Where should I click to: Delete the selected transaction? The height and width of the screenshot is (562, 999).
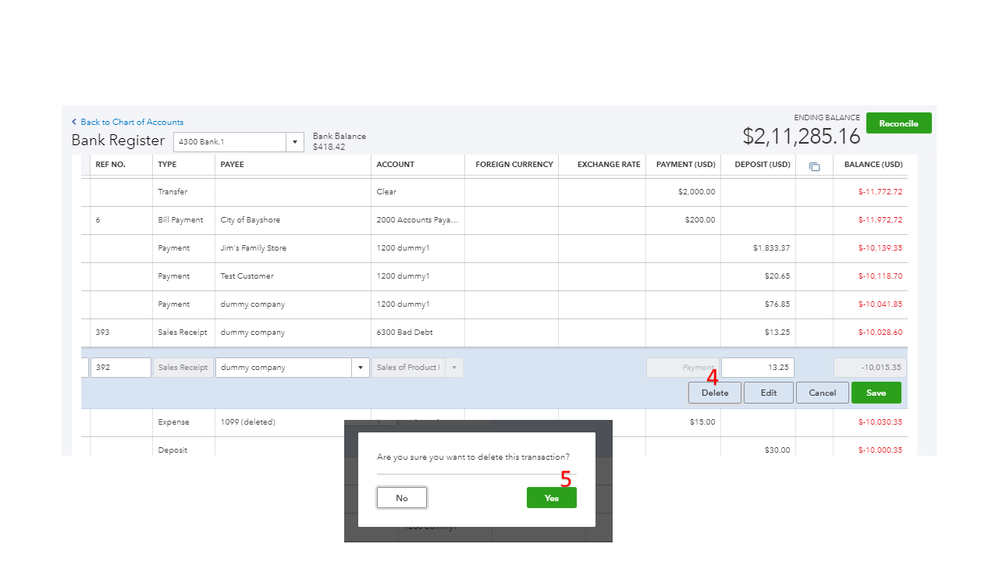click(715, 393)
